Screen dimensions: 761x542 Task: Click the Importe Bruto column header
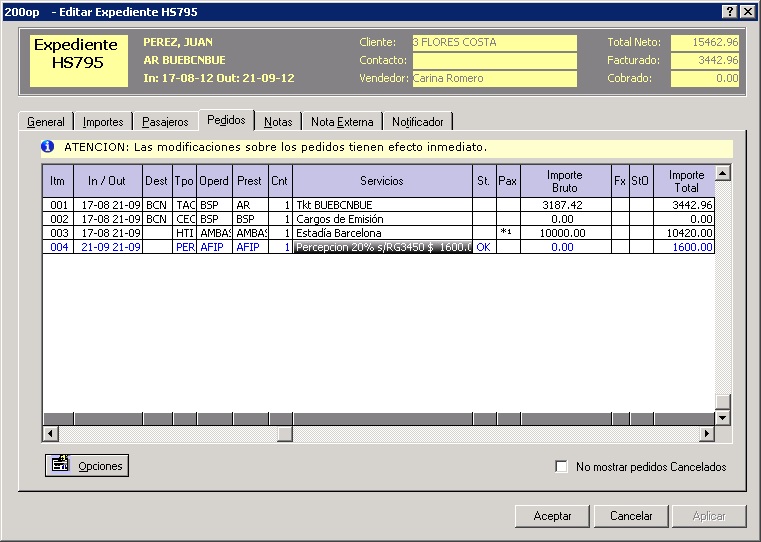[565, 181]
